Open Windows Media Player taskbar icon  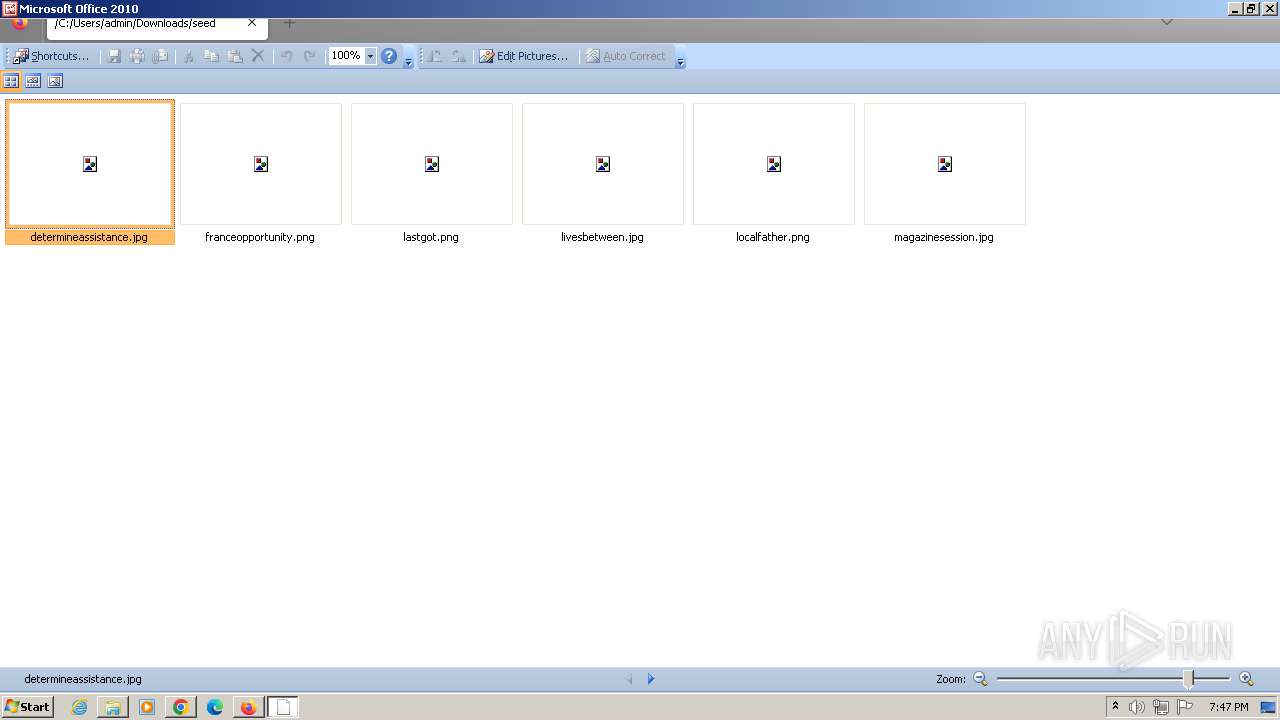point(147,707)
